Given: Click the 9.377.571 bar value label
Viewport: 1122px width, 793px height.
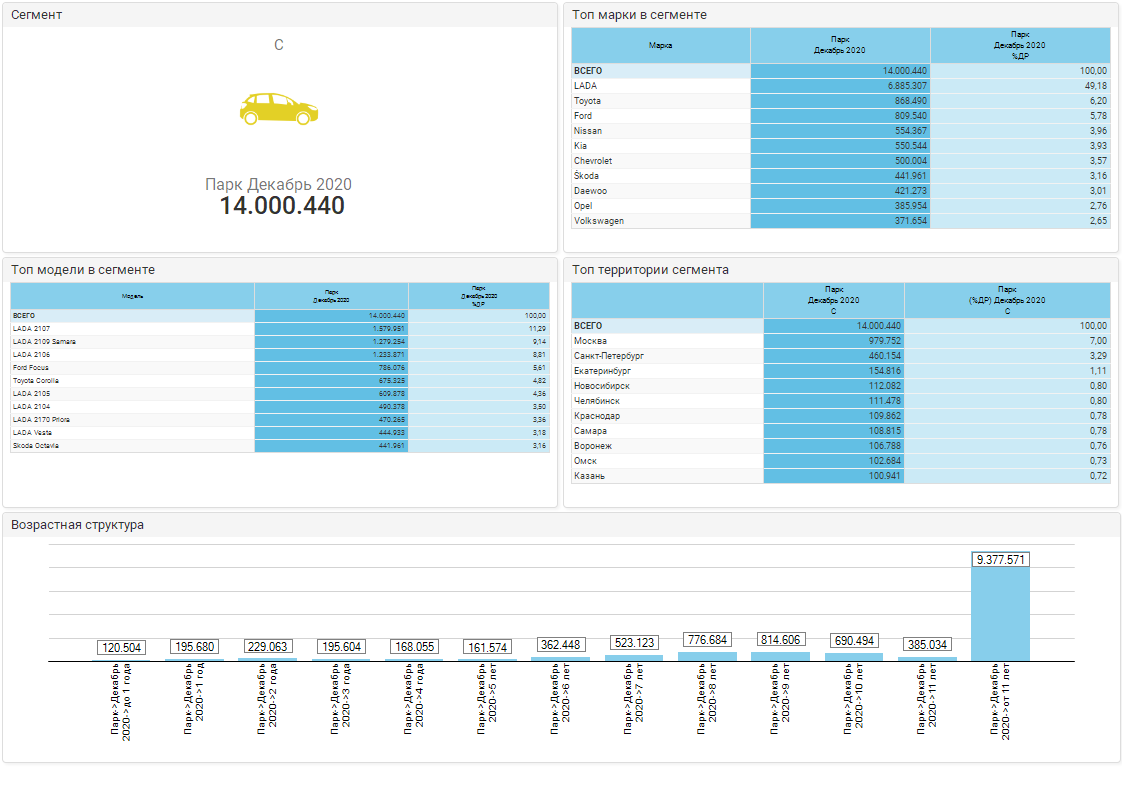Looking at the screenshot, I should pyautogui.click(x=1001, y=560).
